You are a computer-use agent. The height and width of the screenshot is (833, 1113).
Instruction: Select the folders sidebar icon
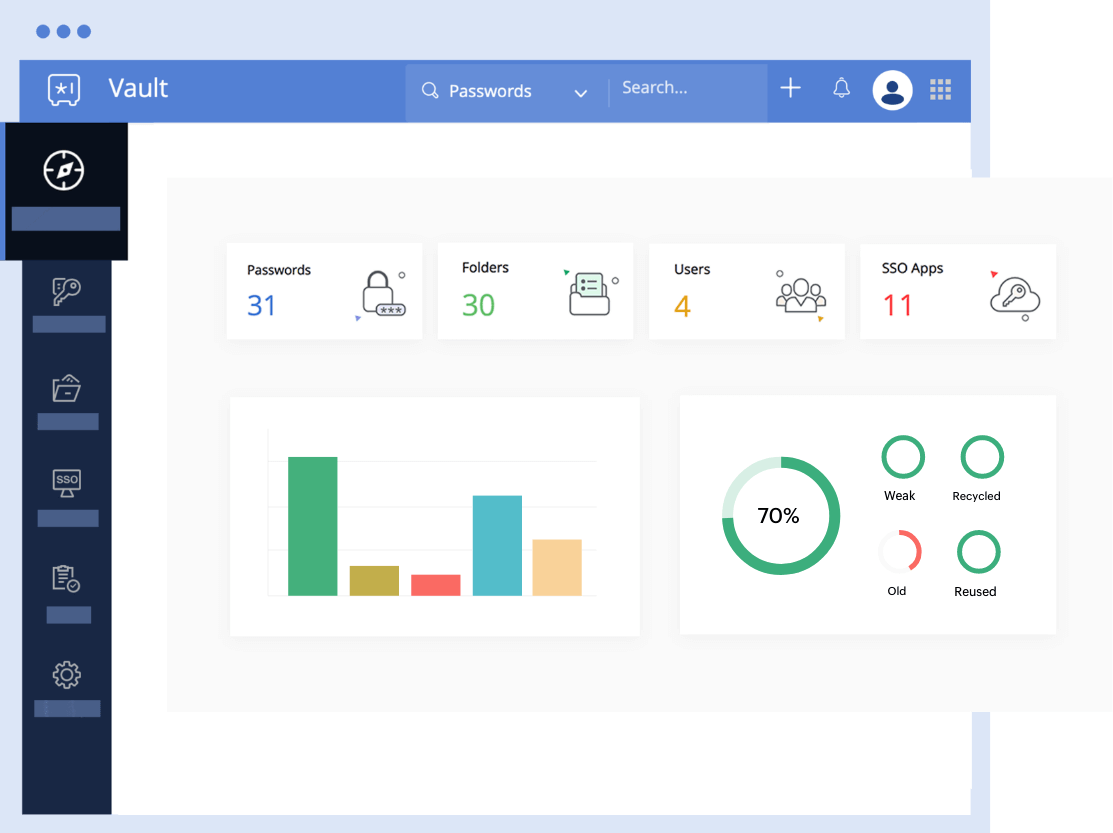tap(66, 388)
